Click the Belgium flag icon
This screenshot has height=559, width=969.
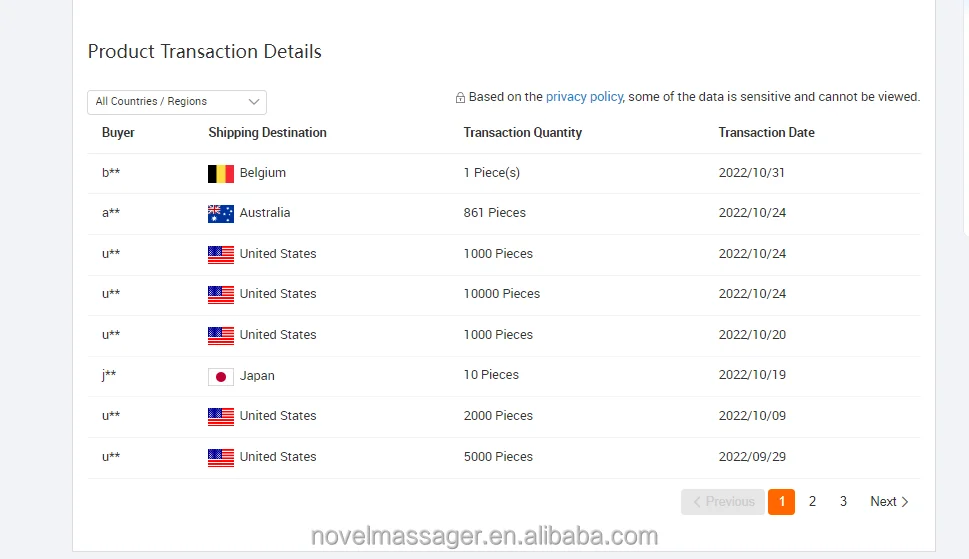tap(220, 173)
